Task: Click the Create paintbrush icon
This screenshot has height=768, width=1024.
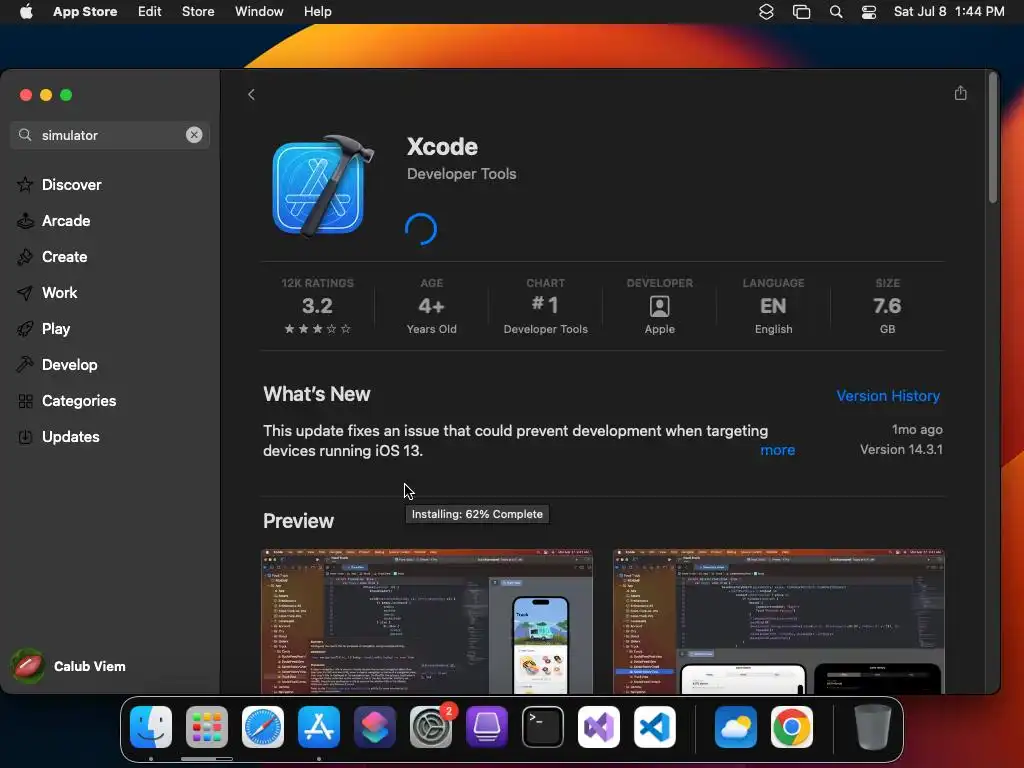Action: 25,257
